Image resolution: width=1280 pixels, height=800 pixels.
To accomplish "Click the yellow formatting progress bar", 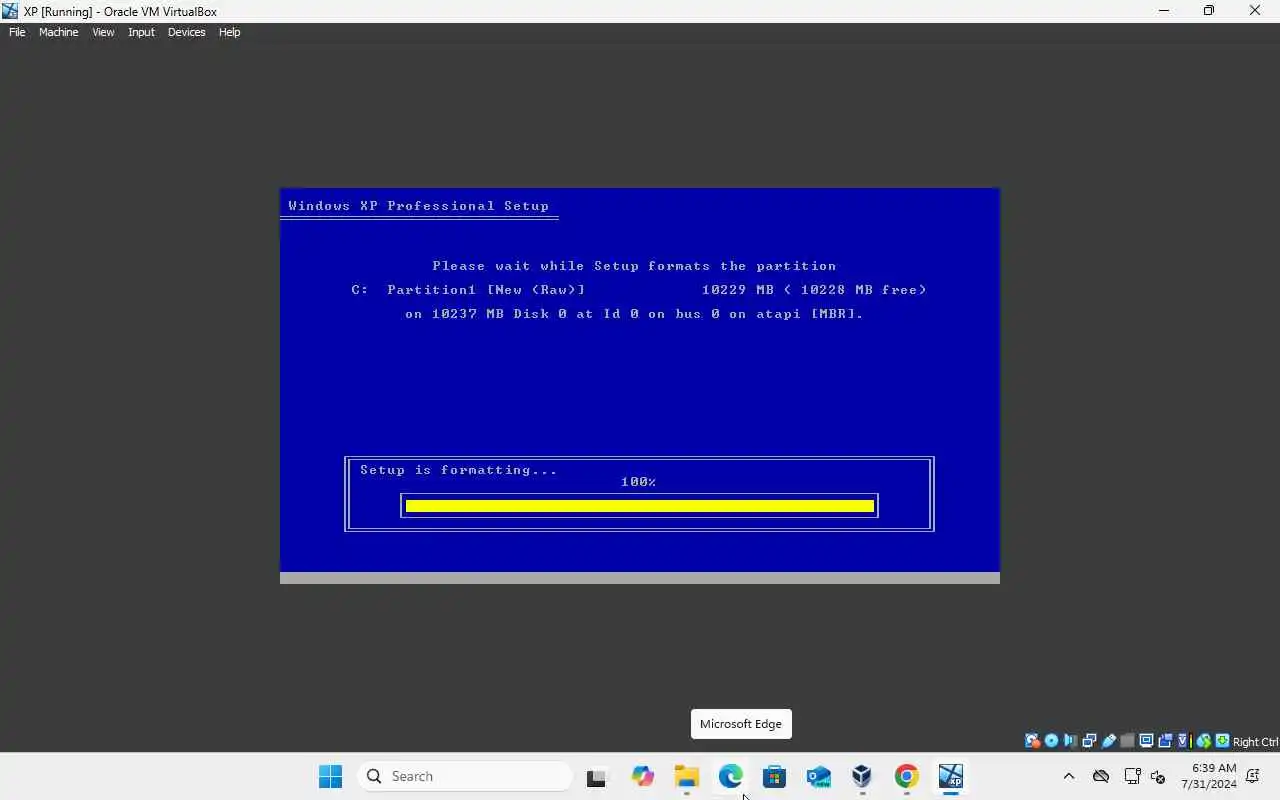I will [640, 506].
